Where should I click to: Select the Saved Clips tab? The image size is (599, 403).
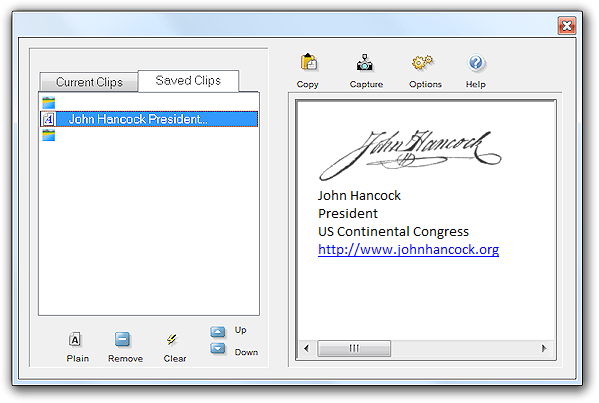[x=188, y=81]
